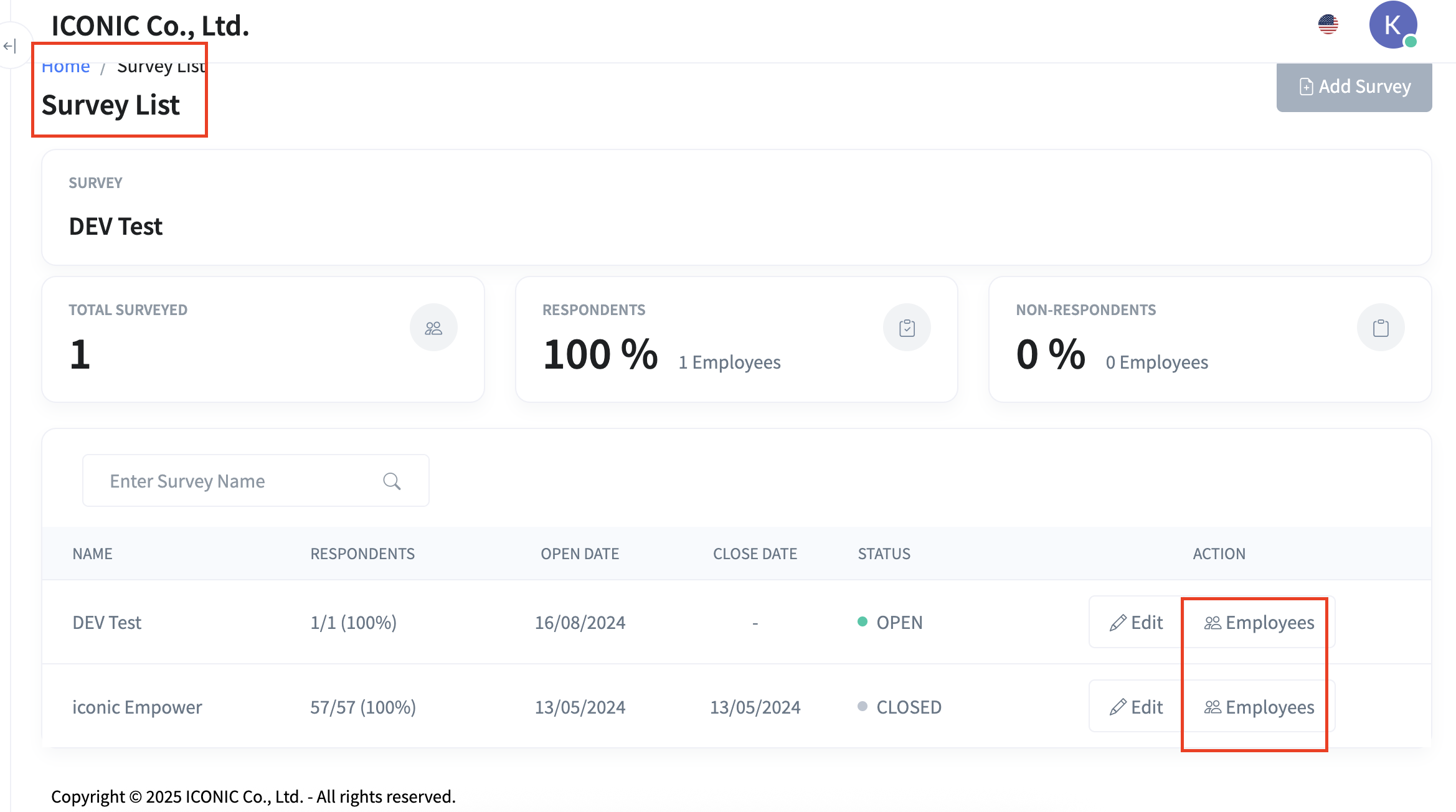Open the K user avatar menu
Screen dimensions: 1456x812
click(x=1392, y=25)
